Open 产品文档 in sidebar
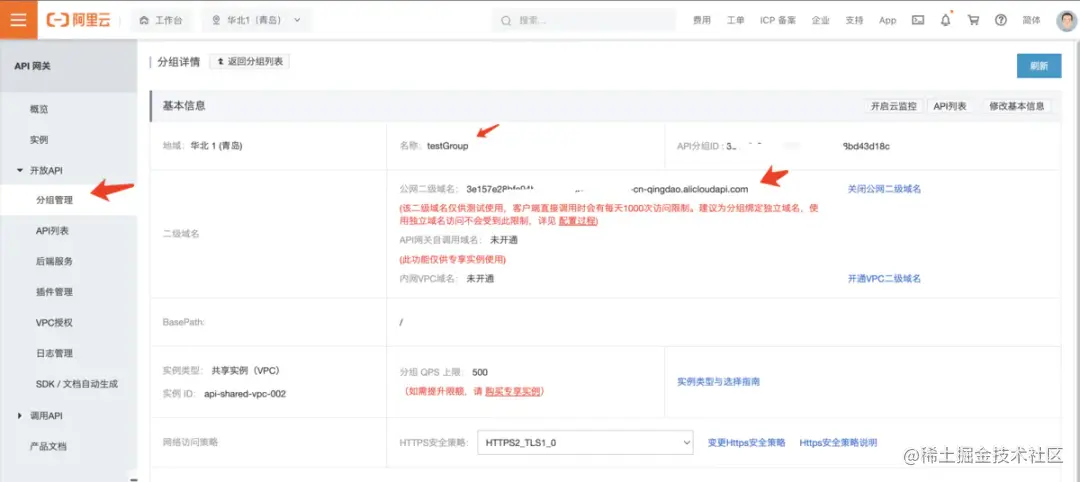 [x=48, y=446]
